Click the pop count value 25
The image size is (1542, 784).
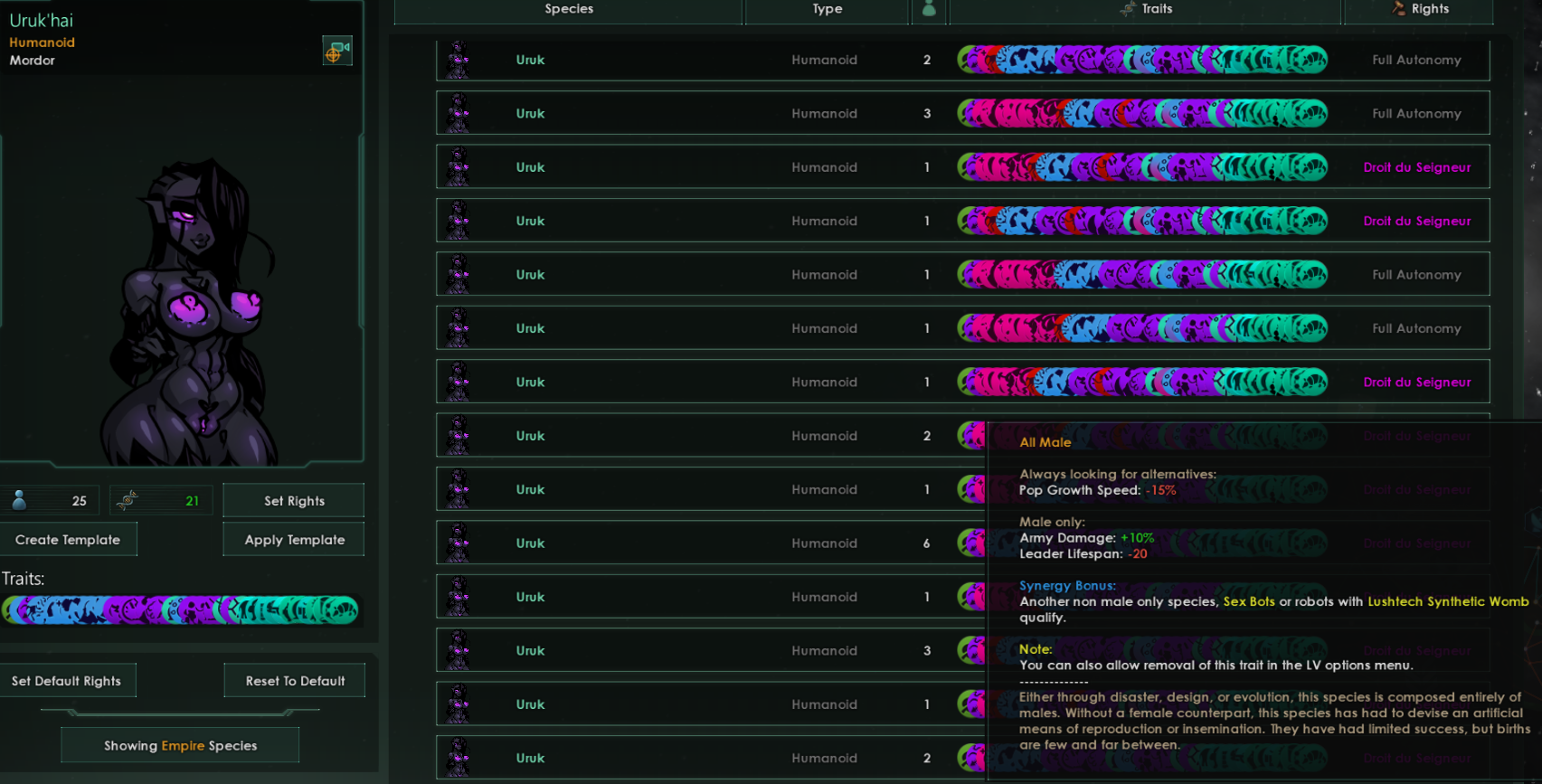click(80, 501)
